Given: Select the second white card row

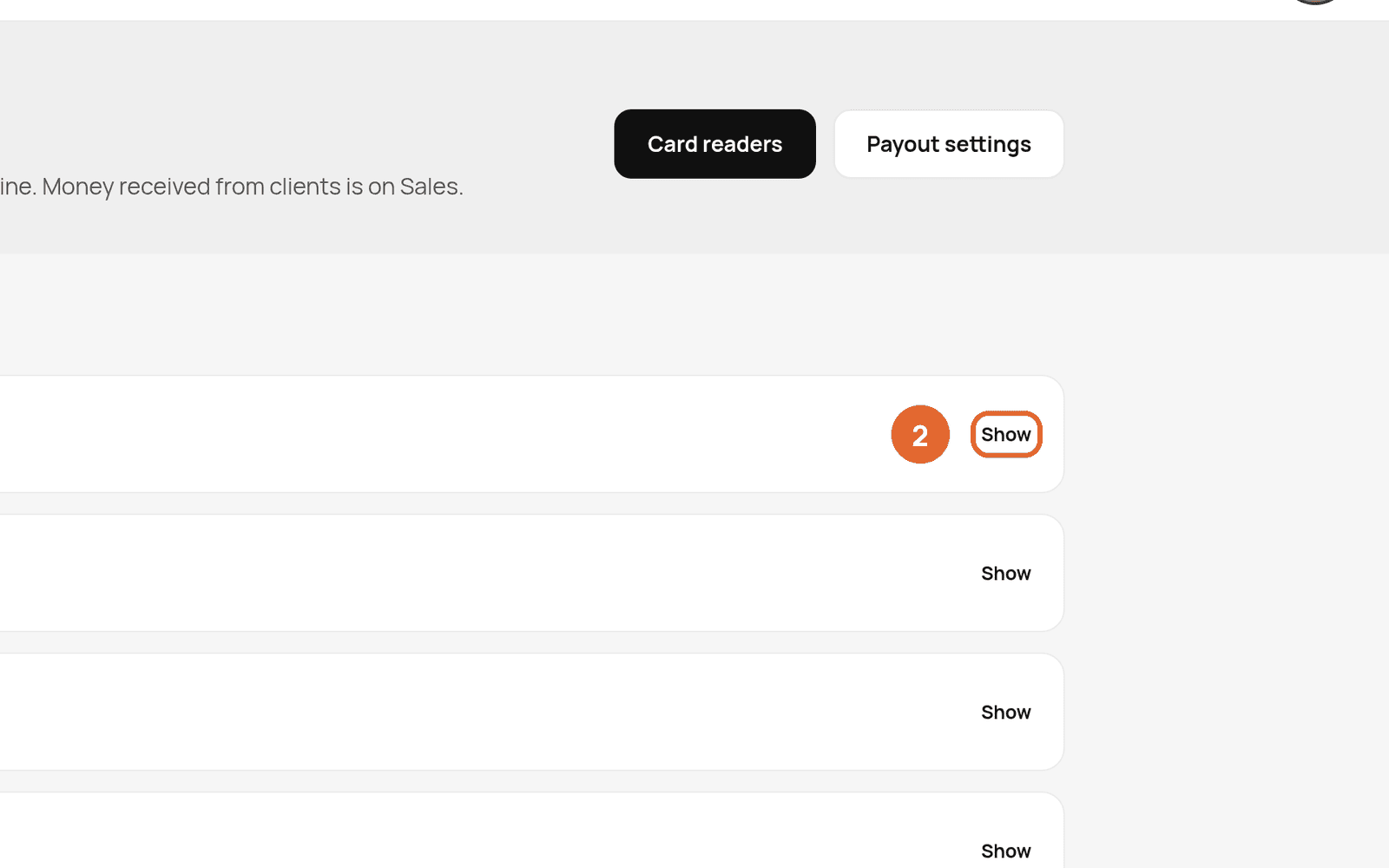Looking at the screenshot, I should pyautogui.click(x=531, y=573).
